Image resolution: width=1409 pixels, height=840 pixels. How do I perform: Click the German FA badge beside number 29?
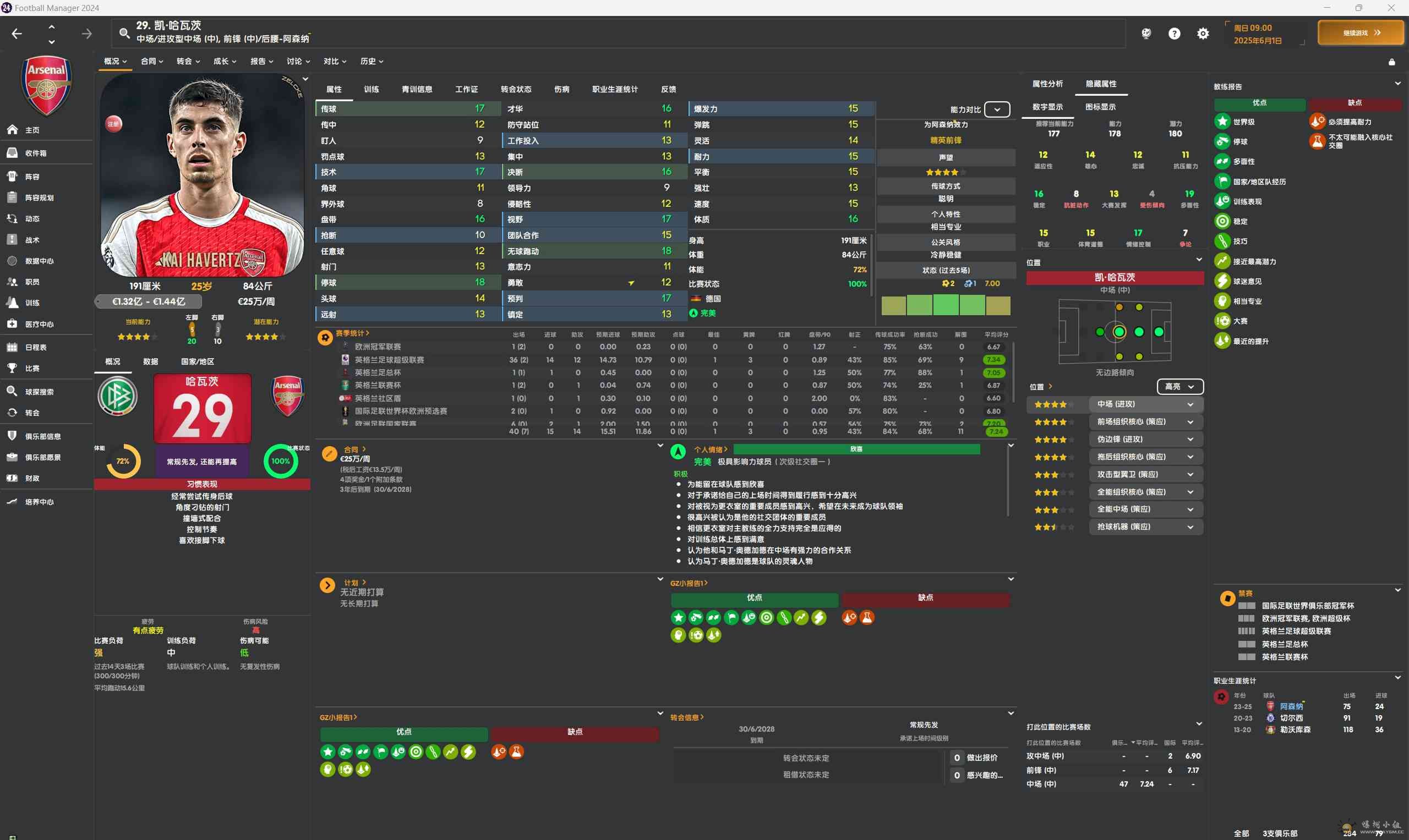click(x=117, y=396)
